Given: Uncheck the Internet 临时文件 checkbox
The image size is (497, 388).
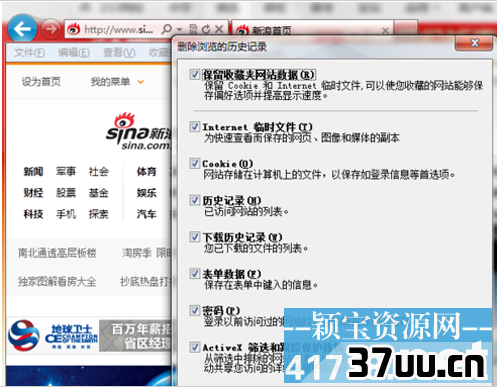Looking at the screenshot, I should pos(195,127).
